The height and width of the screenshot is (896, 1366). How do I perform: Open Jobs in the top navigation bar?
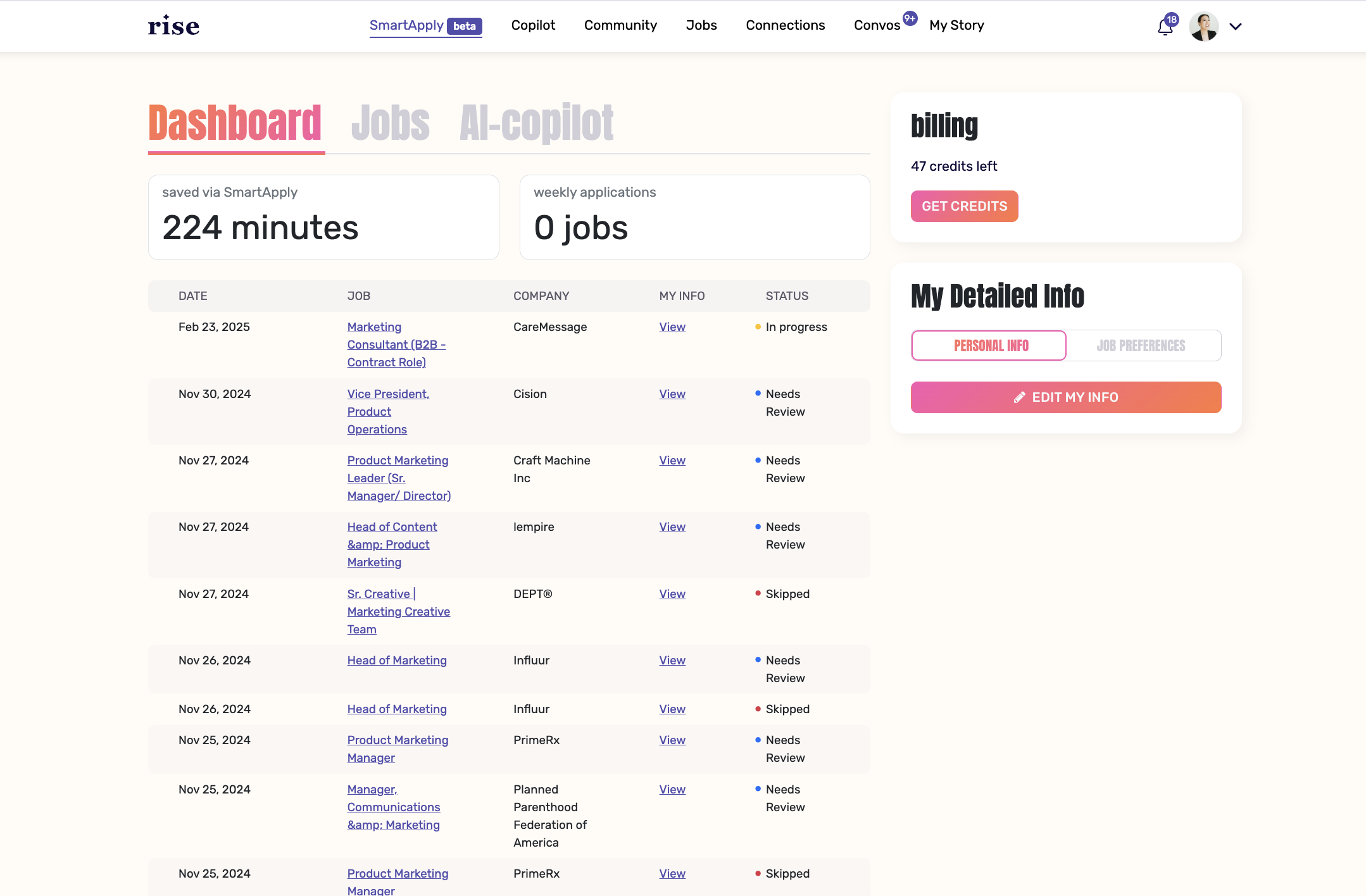tap(701, 25)
